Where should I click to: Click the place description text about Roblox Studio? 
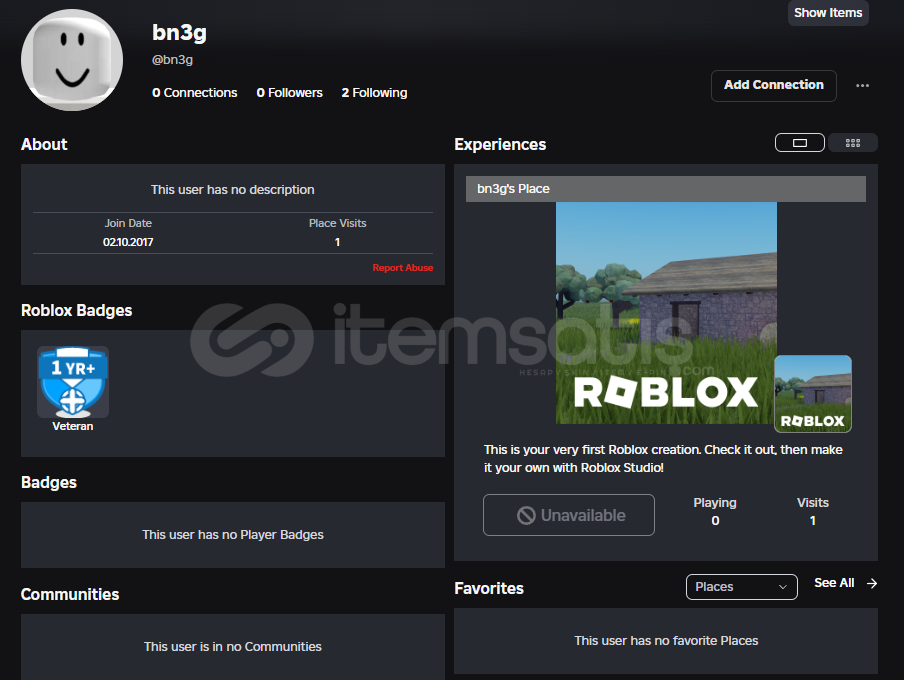click(x=663, y=459)
